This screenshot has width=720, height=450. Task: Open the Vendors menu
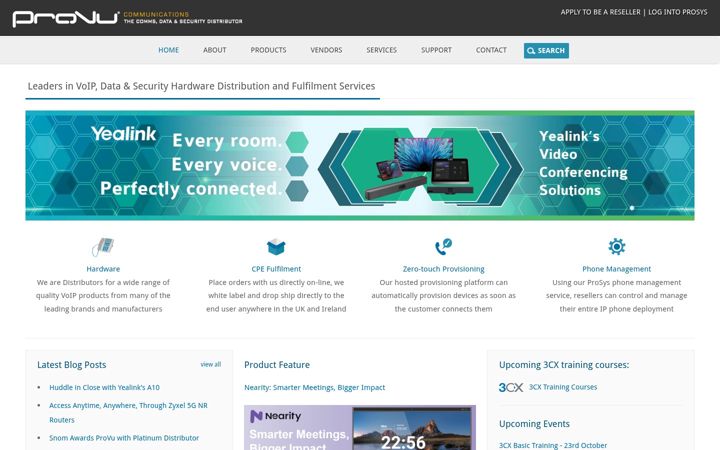point(326,50)
